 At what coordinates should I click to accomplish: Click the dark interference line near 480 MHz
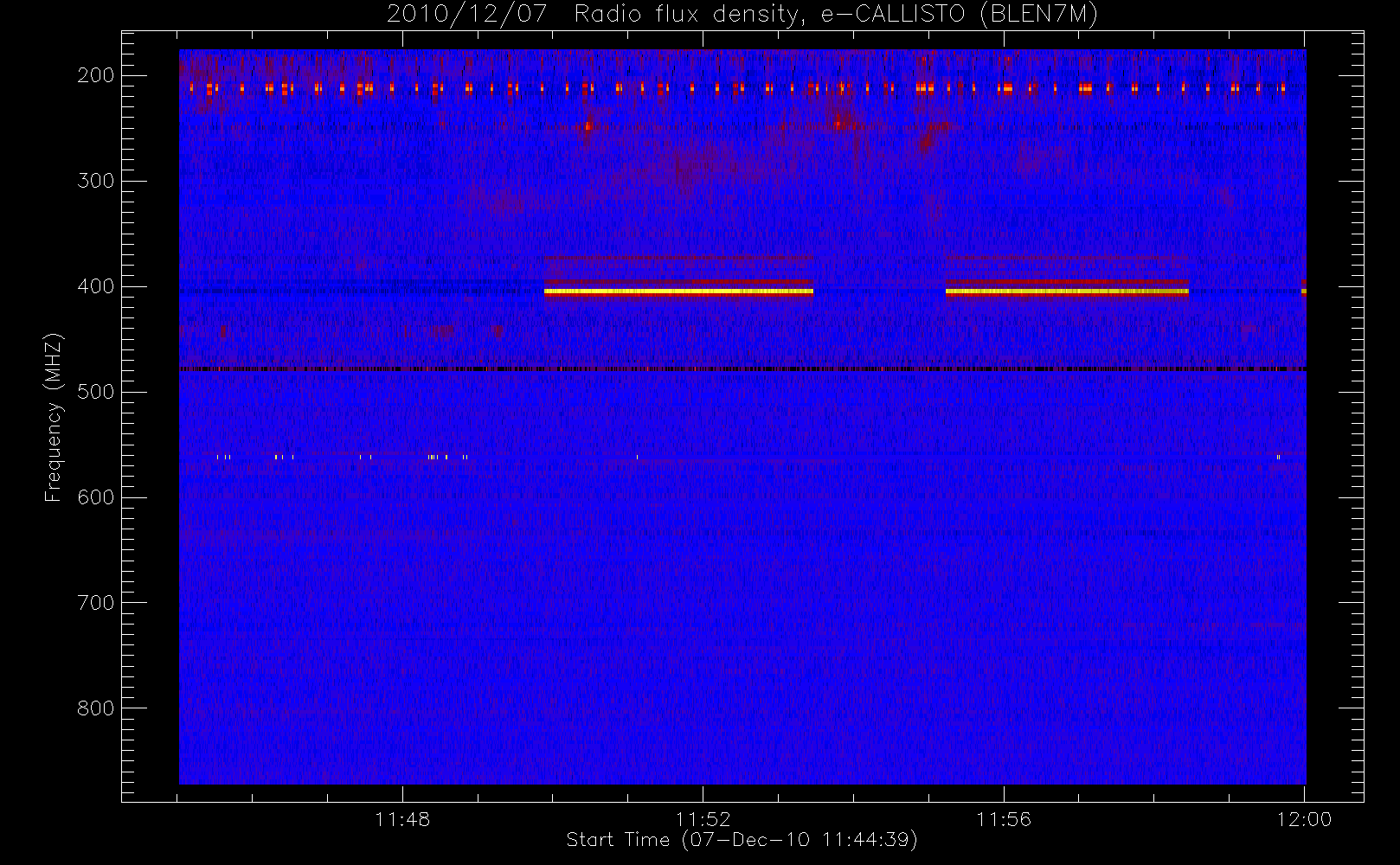[742, 369]
